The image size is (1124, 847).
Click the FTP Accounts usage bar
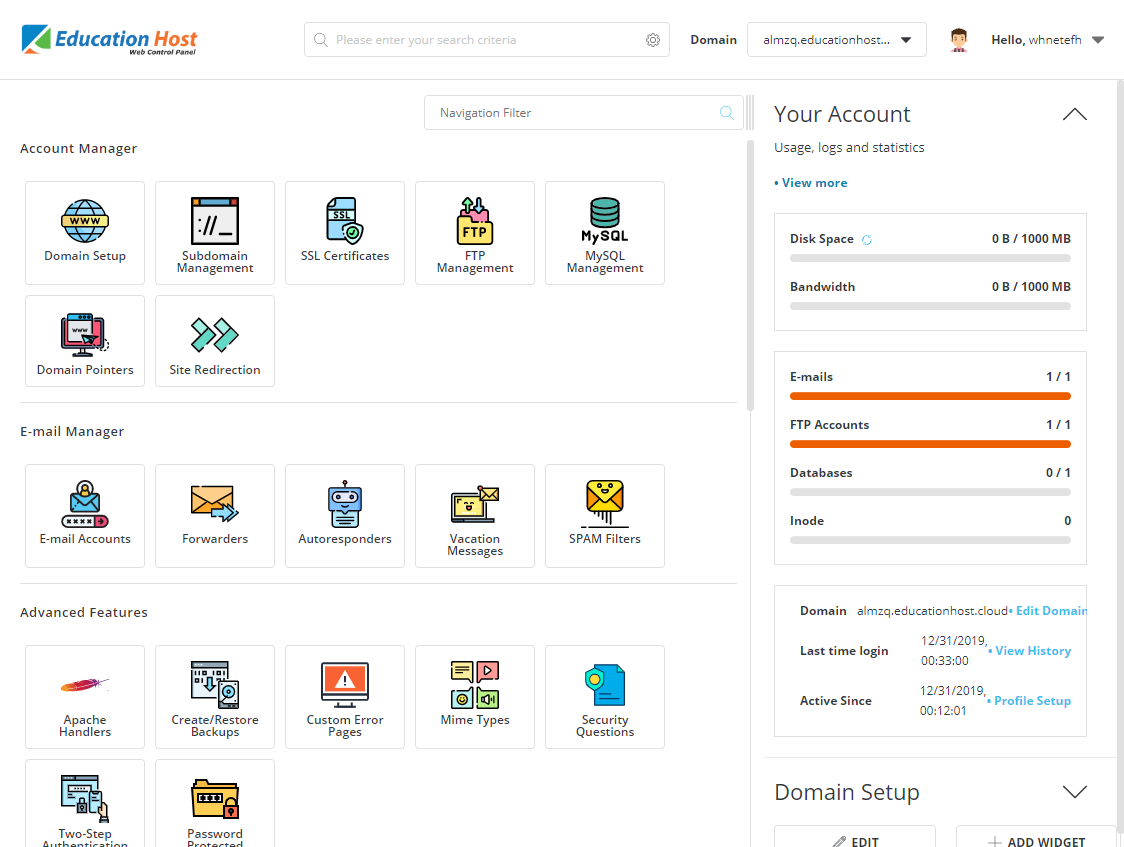click(930, 444)
